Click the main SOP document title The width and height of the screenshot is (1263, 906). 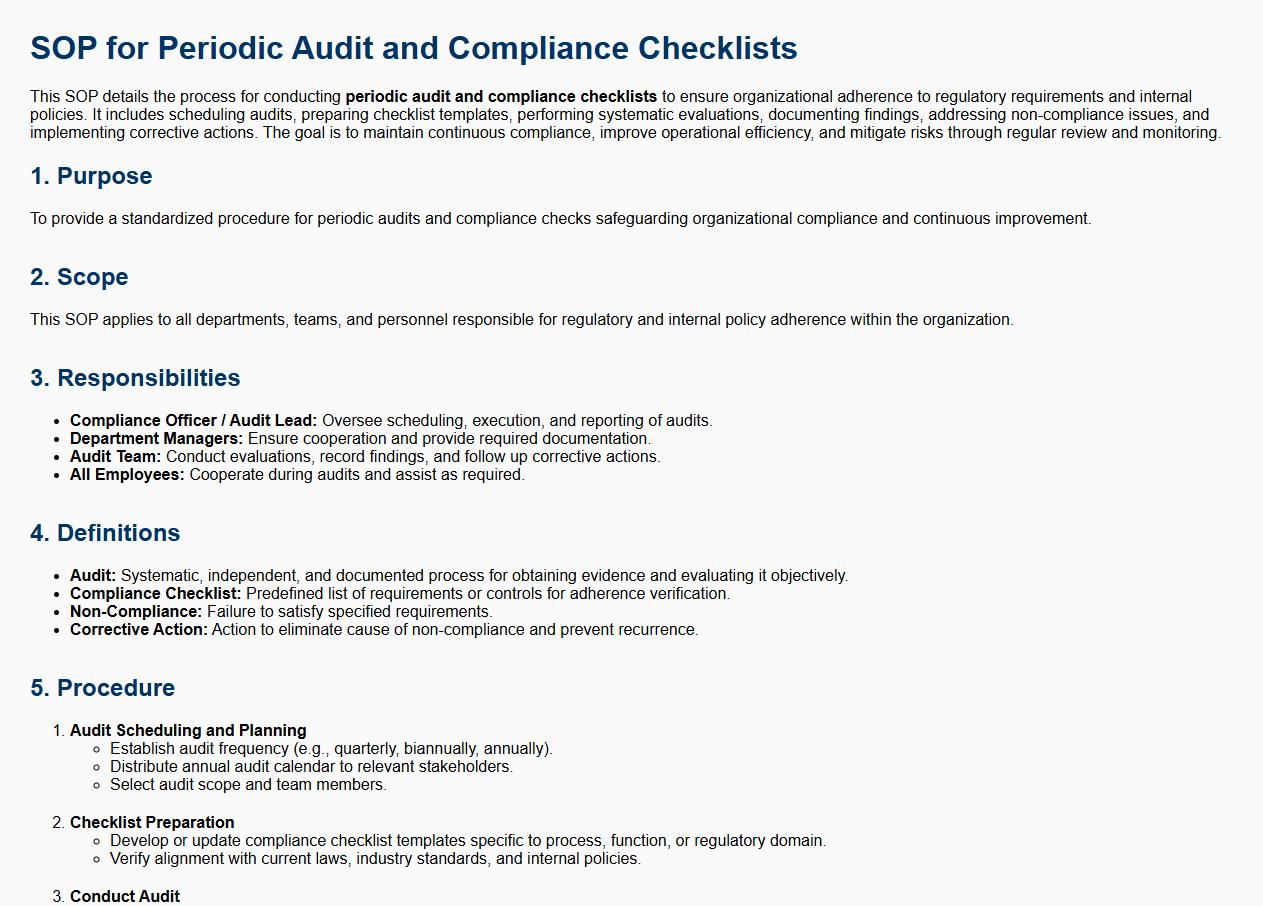tap(413, 48)
